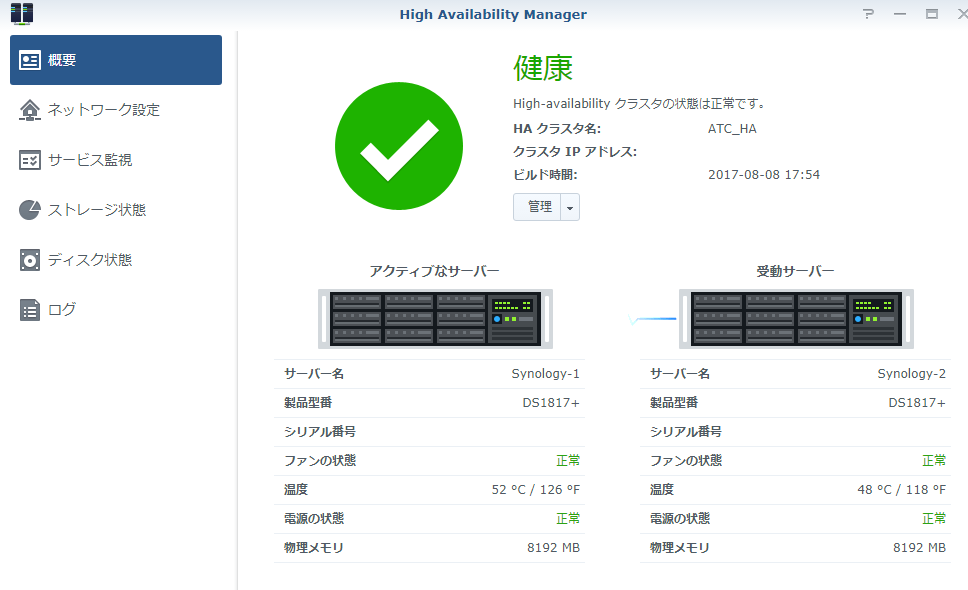Image resolution: width=968 pixels, height=590 pixels.
Task: Maximize the High Availability Manager window
Action: coord(932,14)
